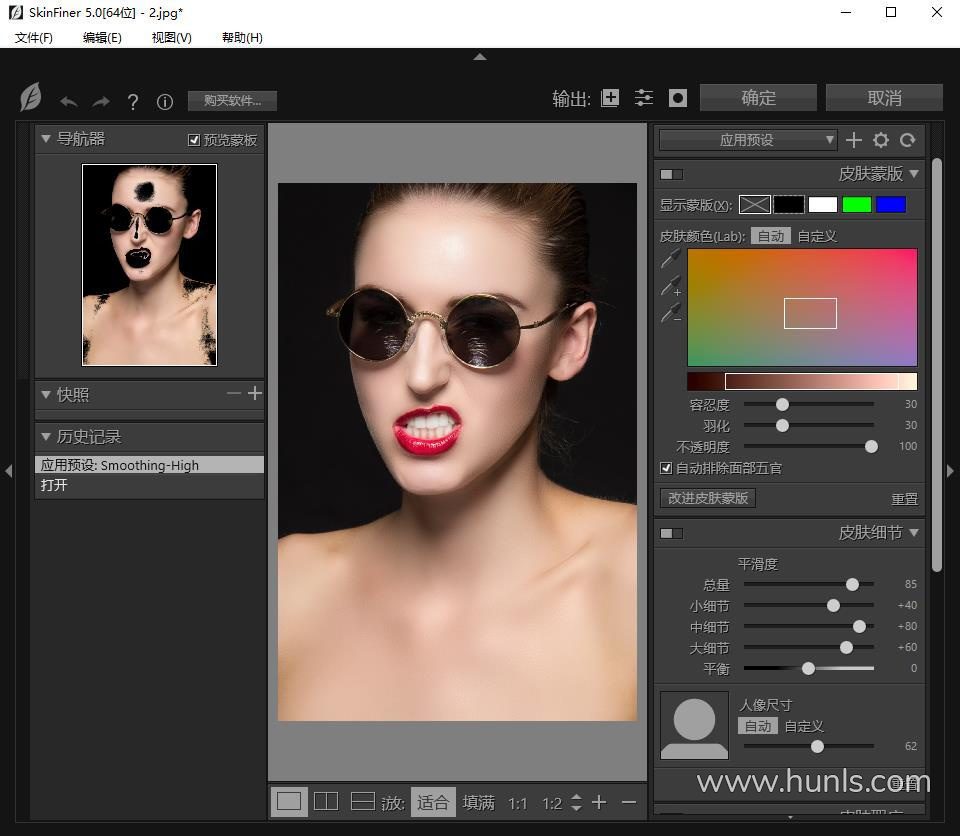Toggle 预览蒙板 checkbox in navigator
The image size is (960, 836).
pyautogui.click(x=194, y=140)
